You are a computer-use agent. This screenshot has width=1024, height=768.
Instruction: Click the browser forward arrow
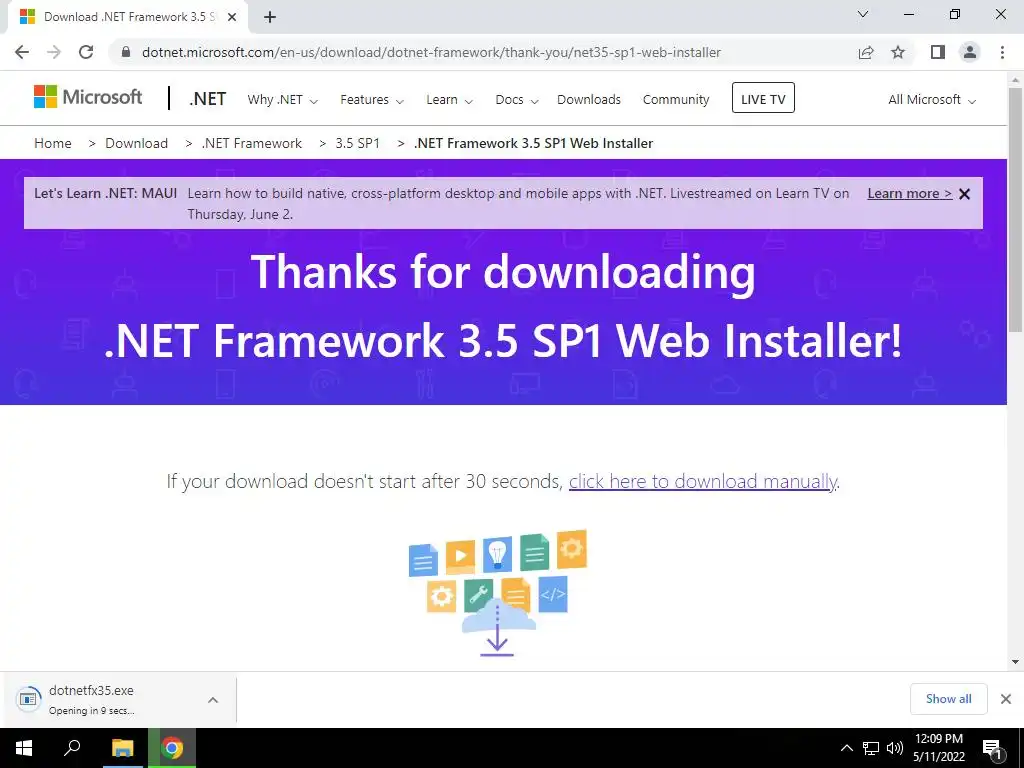tap(54, 52)
